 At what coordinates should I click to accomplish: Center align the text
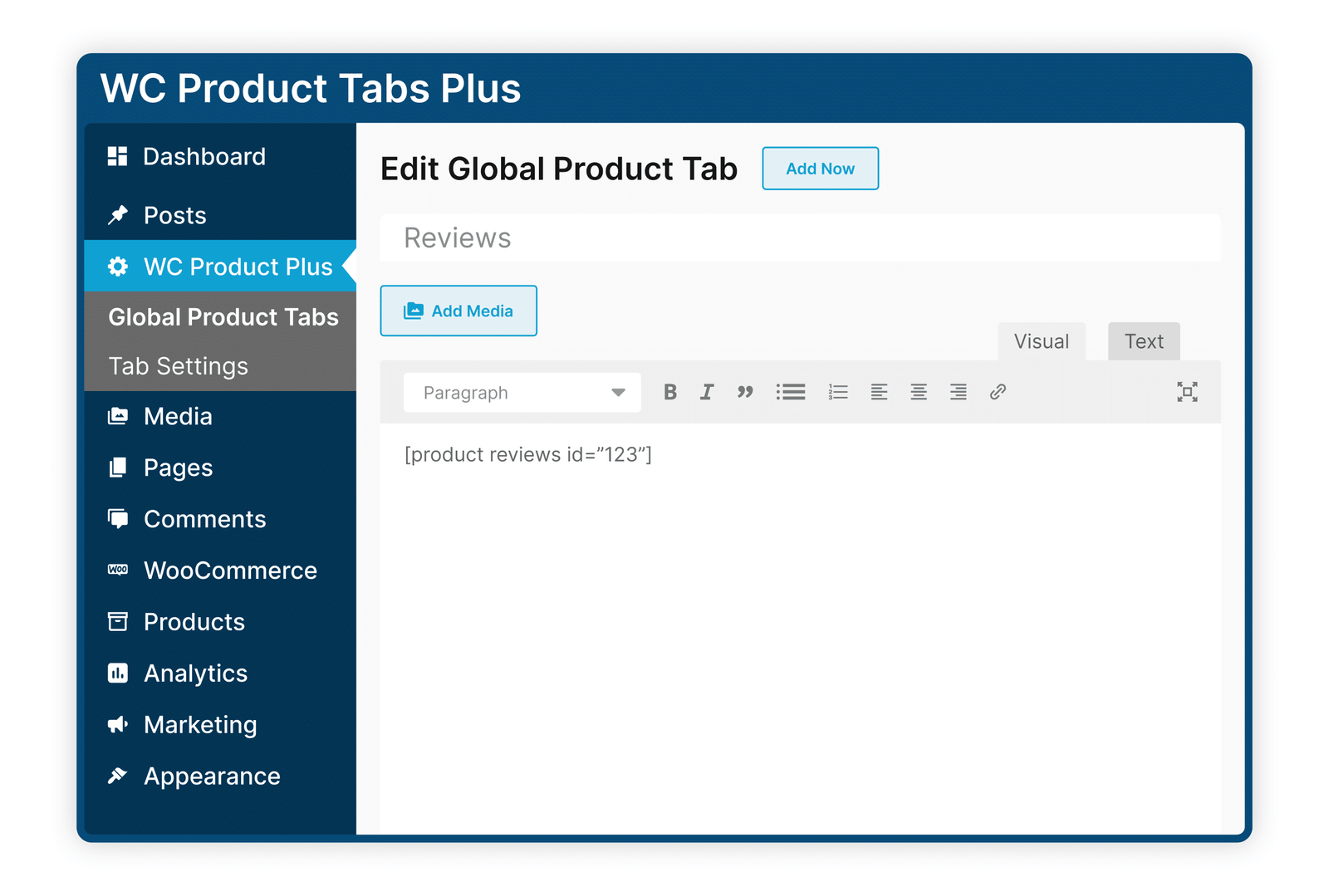point(919,392)
